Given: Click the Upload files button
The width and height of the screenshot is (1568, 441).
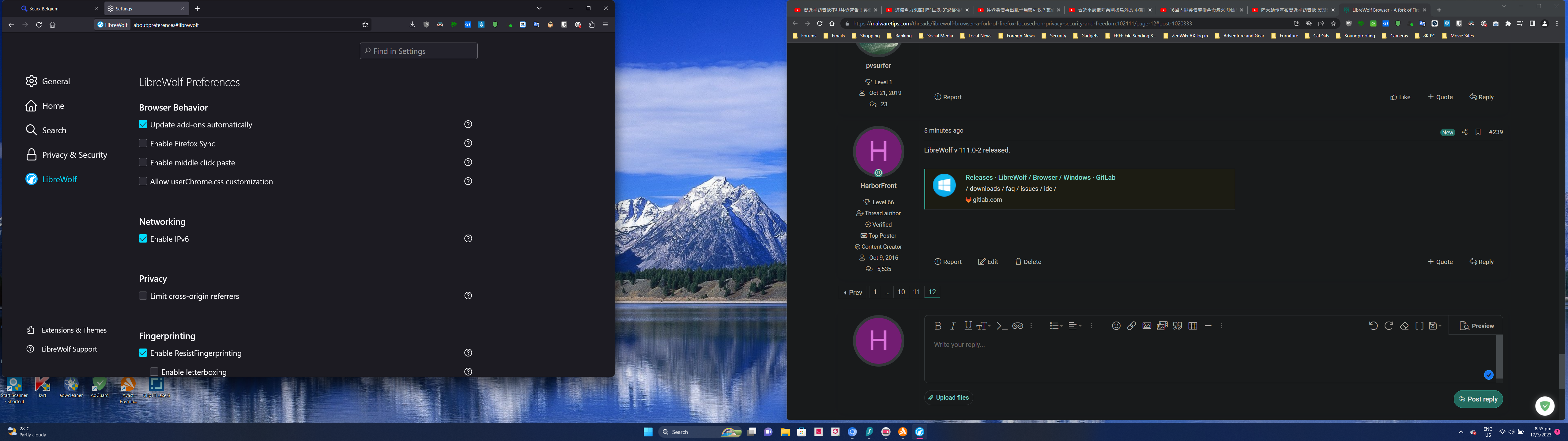Looking at the screenshot, I should pyautogui.click(x=948, y=398).
